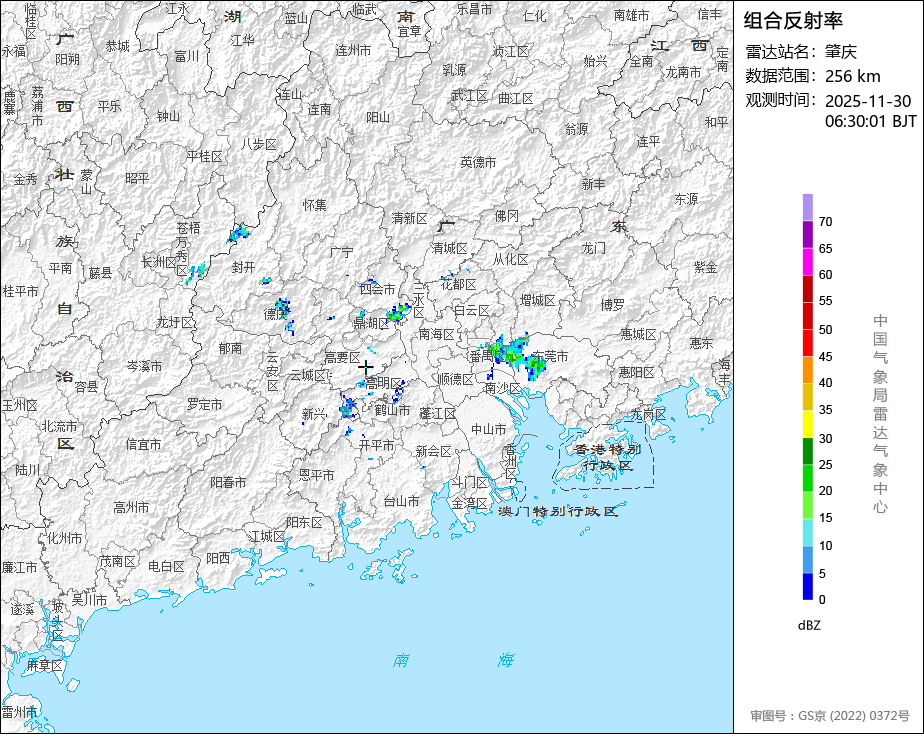The width and height of the screenshot is (924, 734).
Task: Click the time text 06:30:01 BJT
Action: 870,121
